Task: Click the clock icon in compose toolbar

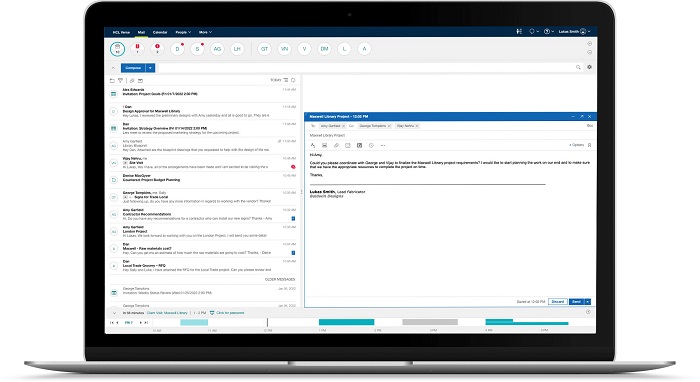Action: pyautogui.click(x=371, y=145)
